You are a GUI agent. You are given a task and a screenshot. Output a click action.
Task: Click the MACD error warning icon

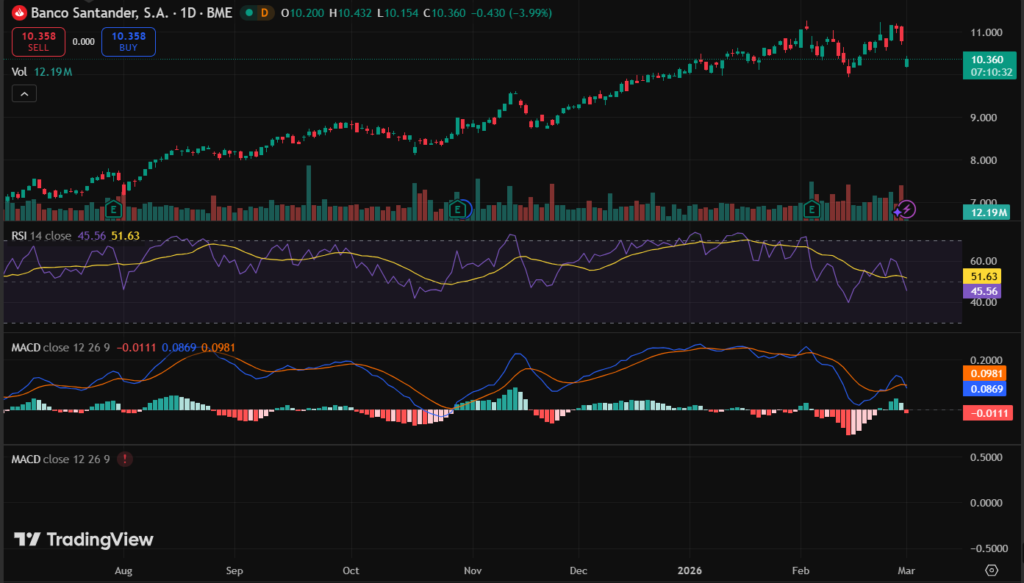pos(124,459)
